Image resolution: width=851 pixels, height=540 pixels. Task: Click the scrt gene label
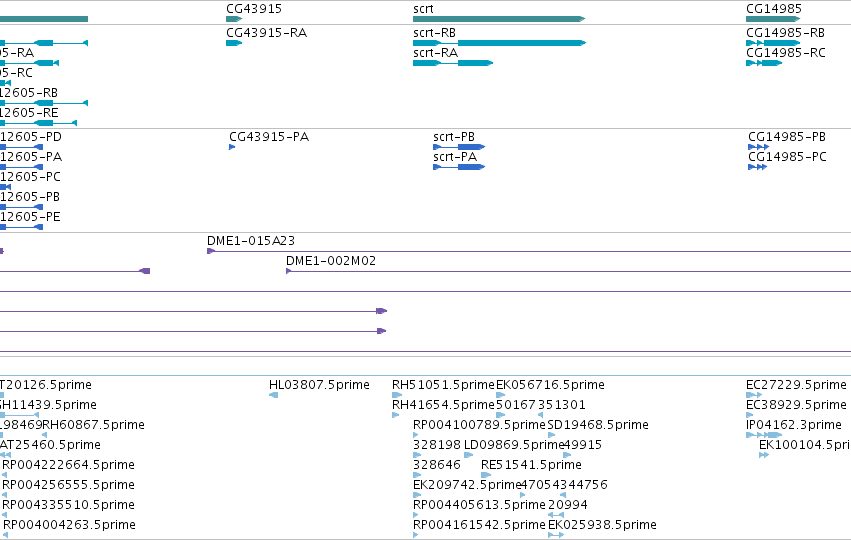(x=423, y=9)
